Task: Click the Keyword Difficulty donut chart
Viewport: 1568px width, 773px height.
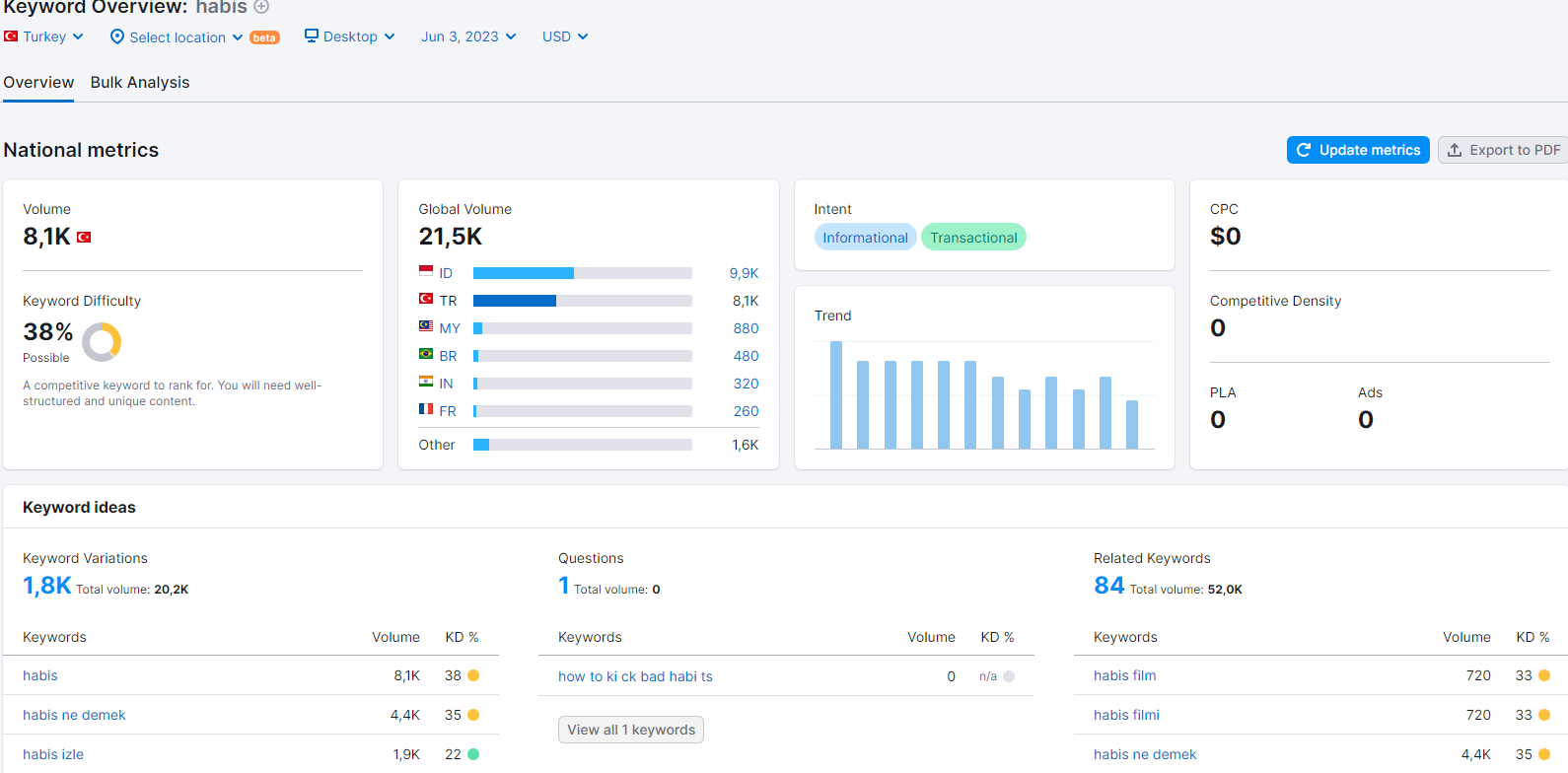Action: [x=102, y=342]
